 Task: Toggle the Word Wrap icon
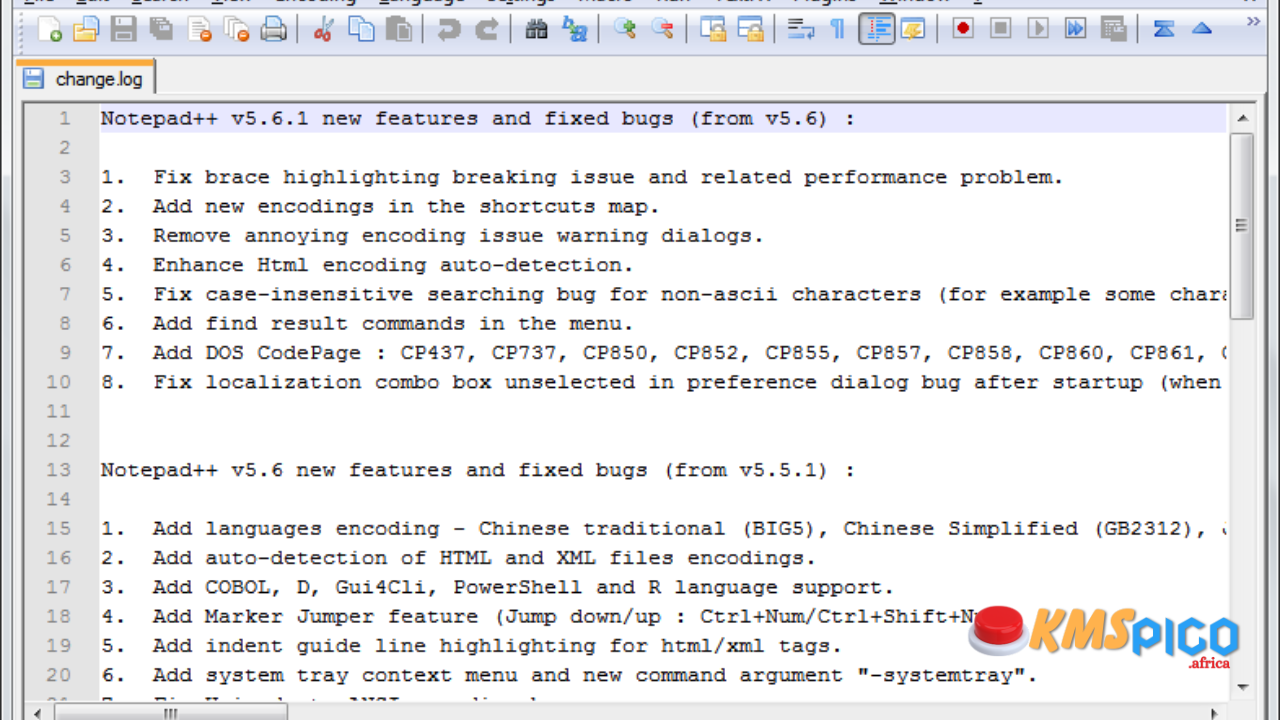(800, 29)
